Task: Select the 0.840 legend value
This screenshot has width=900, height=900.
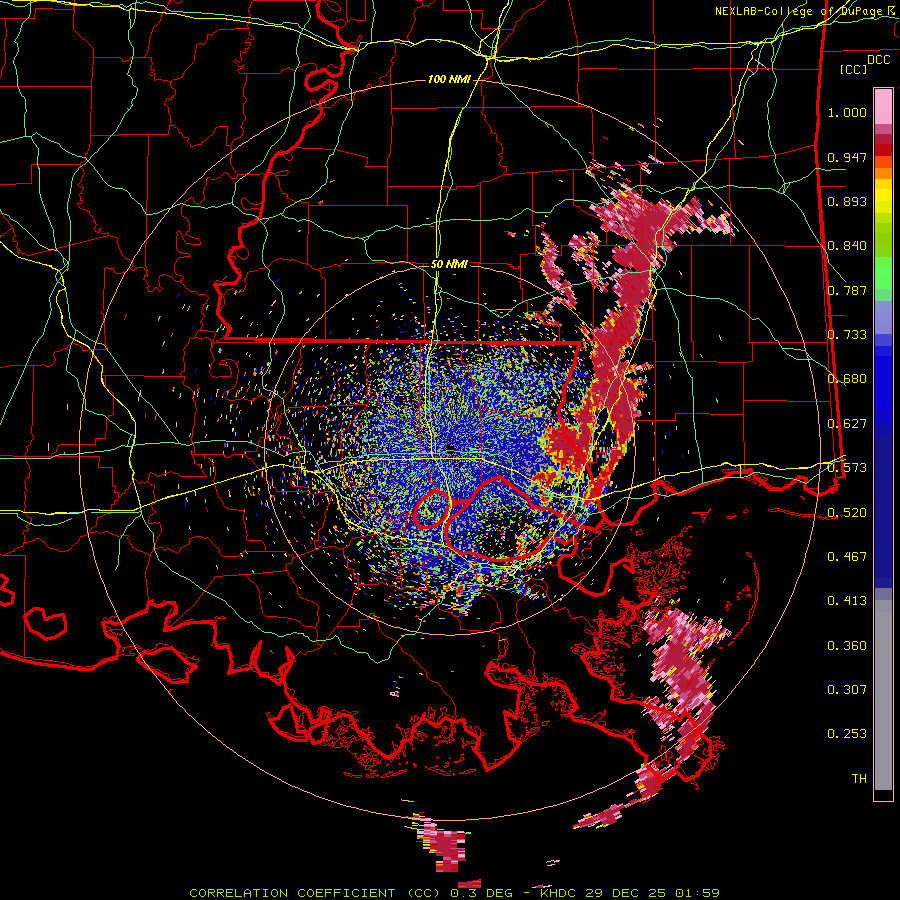Action: (847, 246)
